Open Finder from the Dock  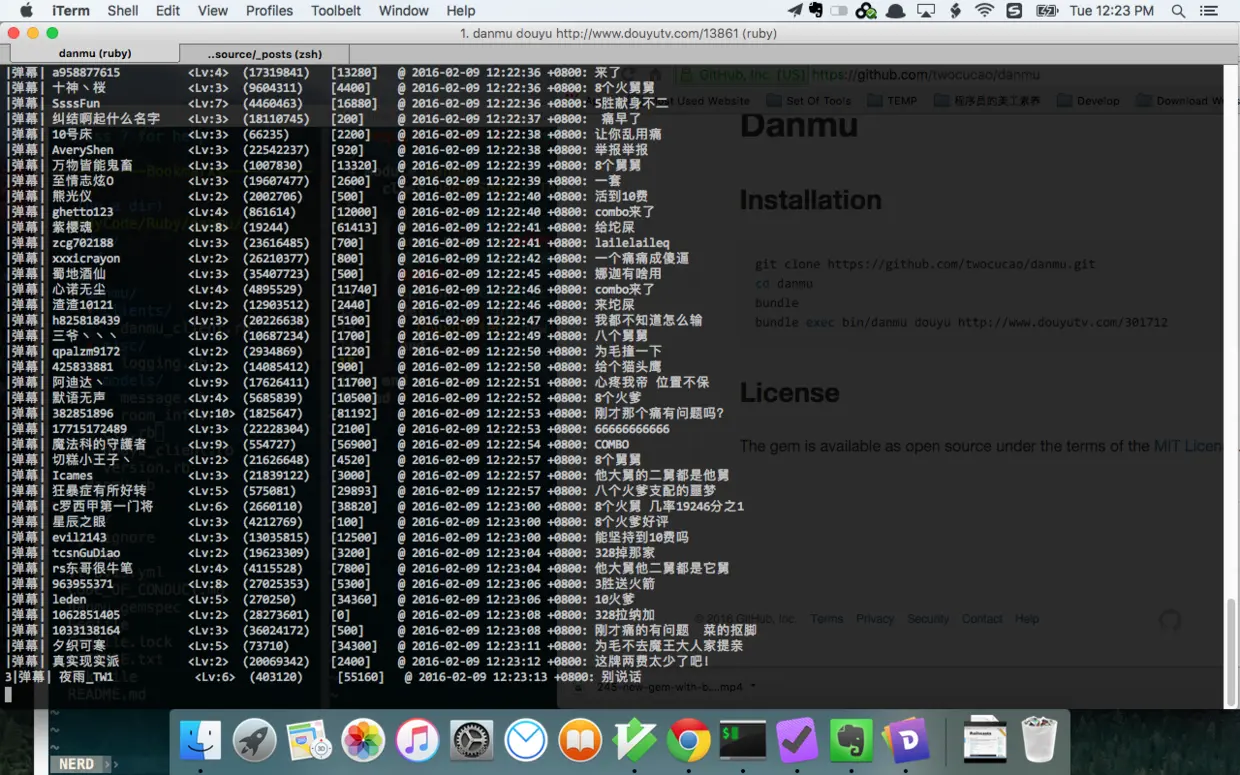[x=200, y=741]
